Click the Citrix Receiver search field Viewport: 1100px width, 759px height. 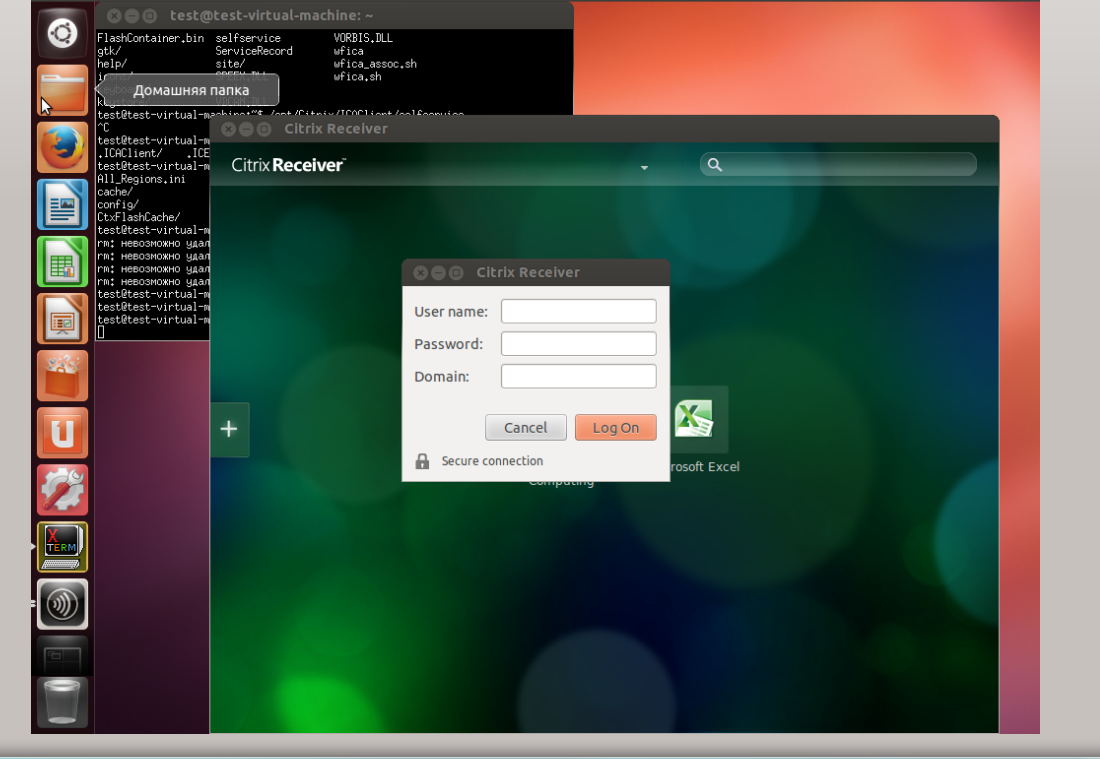coord(838,165)
